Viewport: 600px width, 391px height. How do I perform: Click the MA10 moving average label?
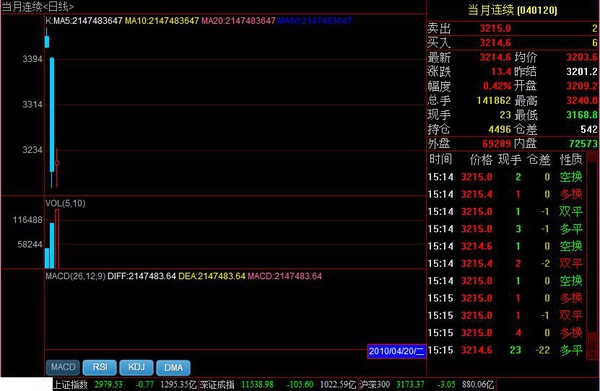click(162, 21)
